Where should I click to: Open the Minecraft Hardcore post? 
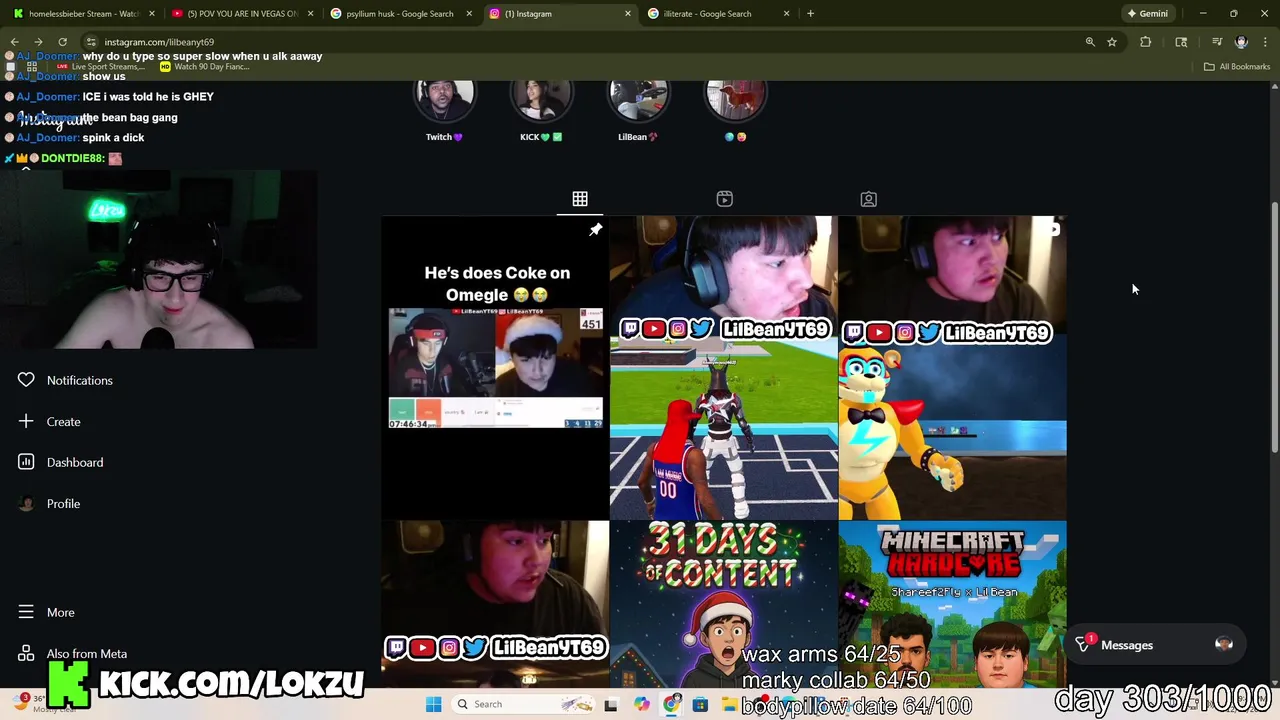pos(952,603)
